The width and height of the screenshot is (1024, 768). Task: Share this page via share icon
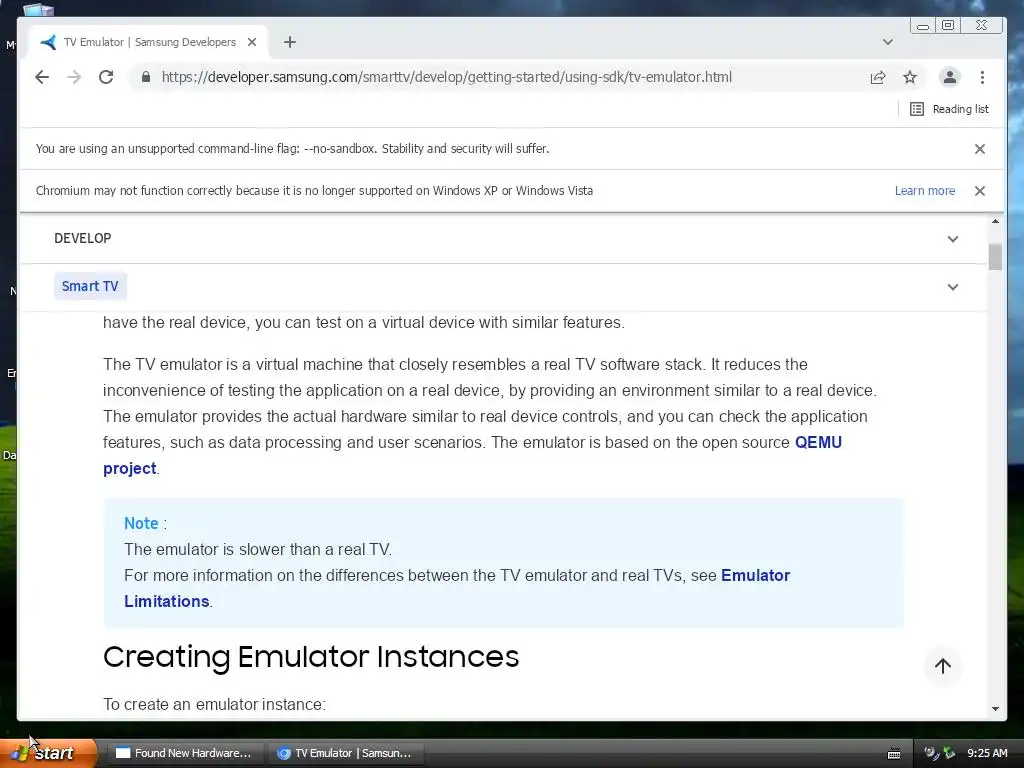878,77
